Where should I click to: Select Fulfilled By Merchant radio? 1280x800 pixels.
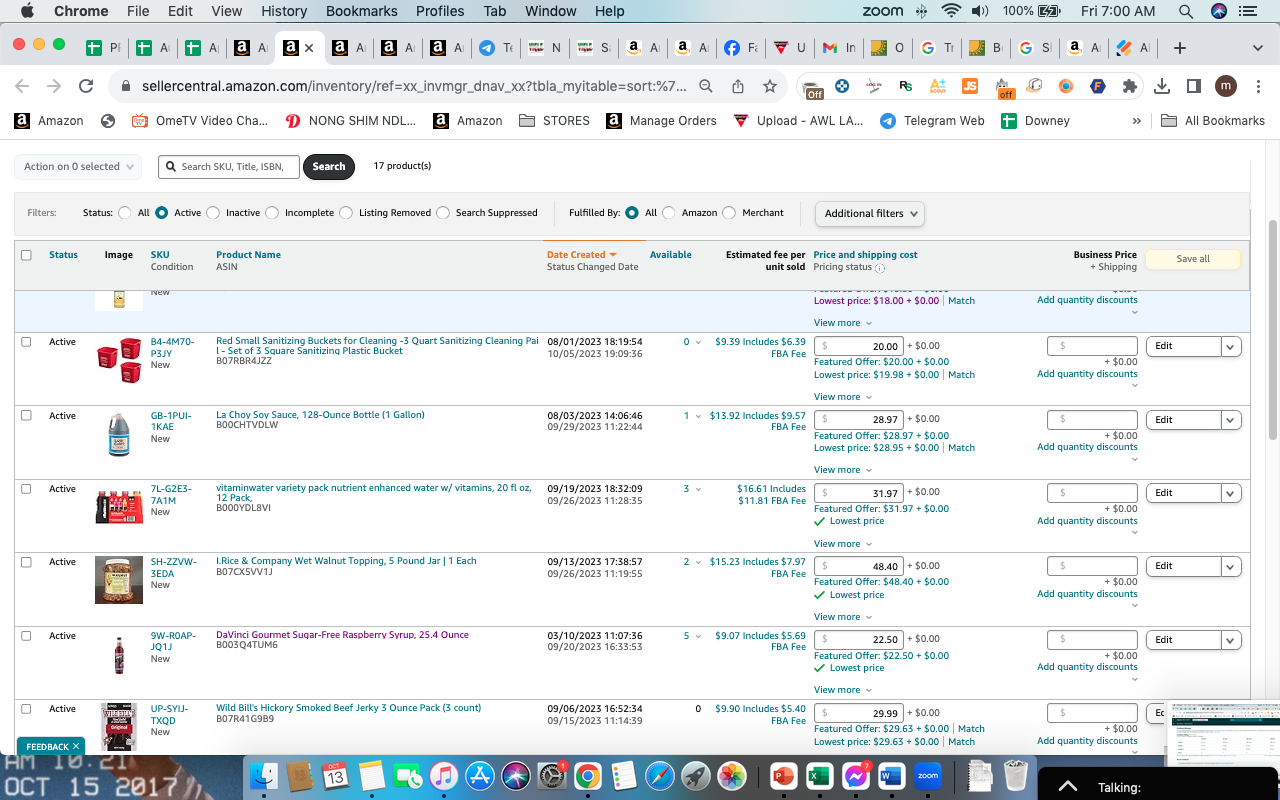coord(729,213)
